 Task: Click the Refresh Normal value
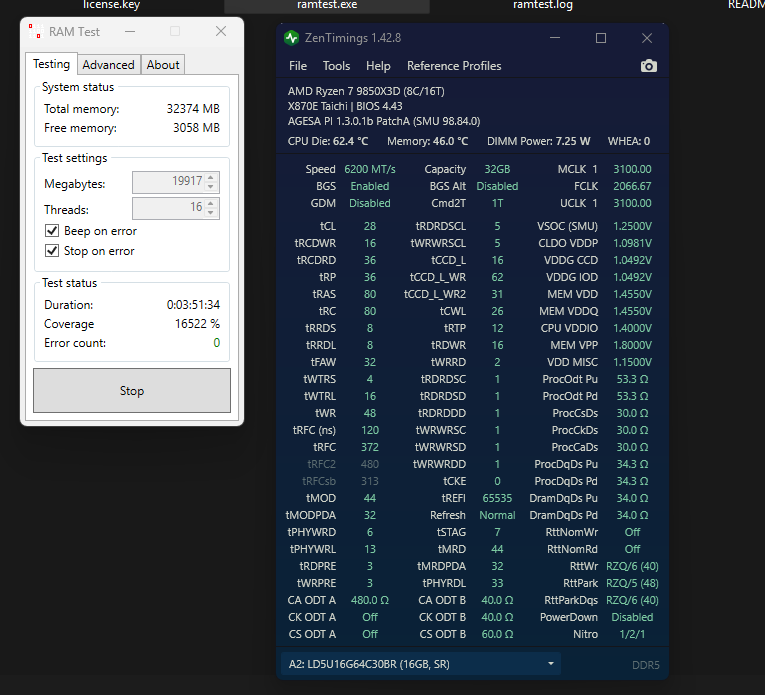pos(497,515)
